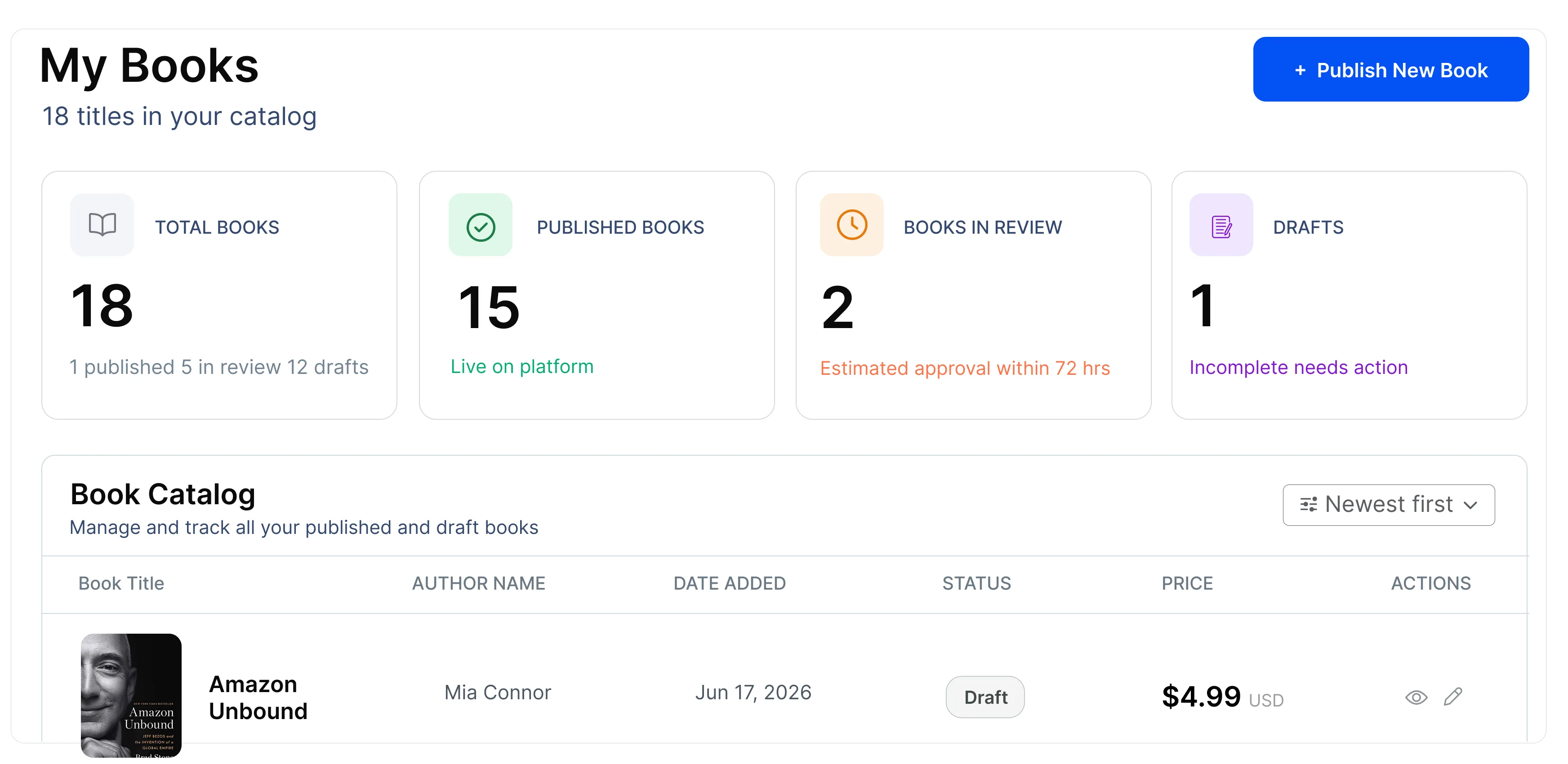1568x764 pixels.
Task: Click the DRAFTS card label
Action: point(1308,227)
